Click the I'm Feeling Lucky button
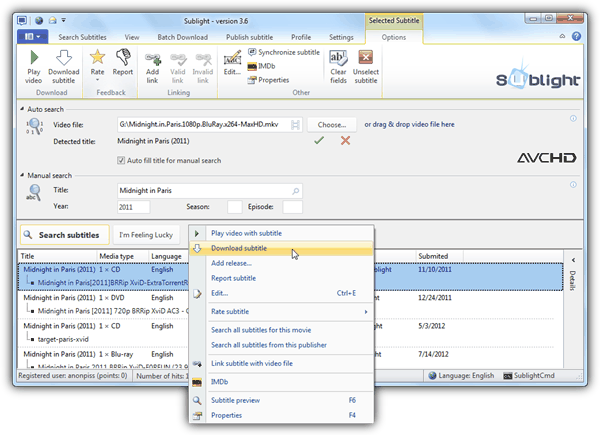Viewport: 600px width, 435px height. coord(146,235)
